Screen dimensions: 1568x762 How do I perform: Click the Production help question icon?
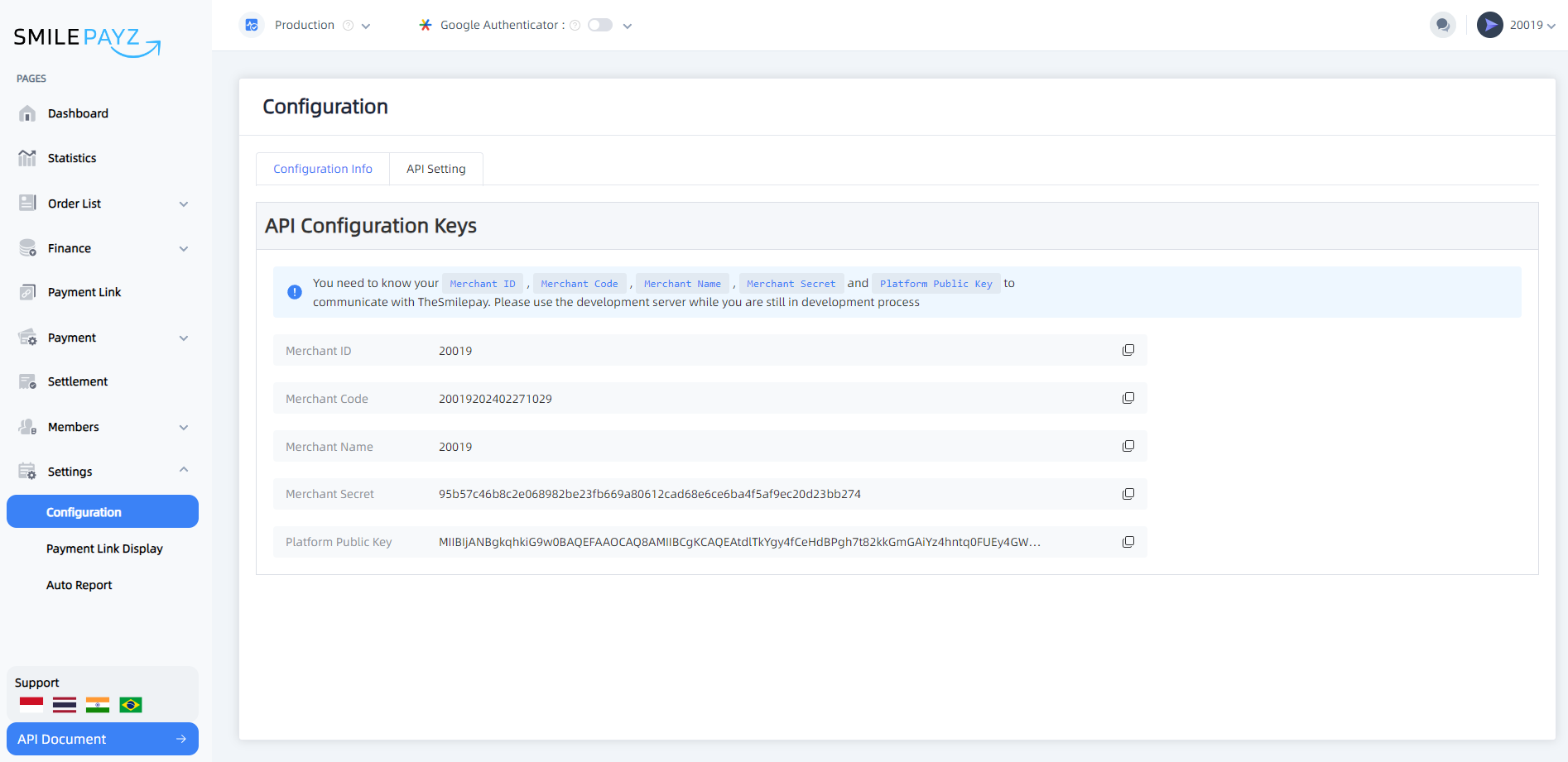click(349, 26)
